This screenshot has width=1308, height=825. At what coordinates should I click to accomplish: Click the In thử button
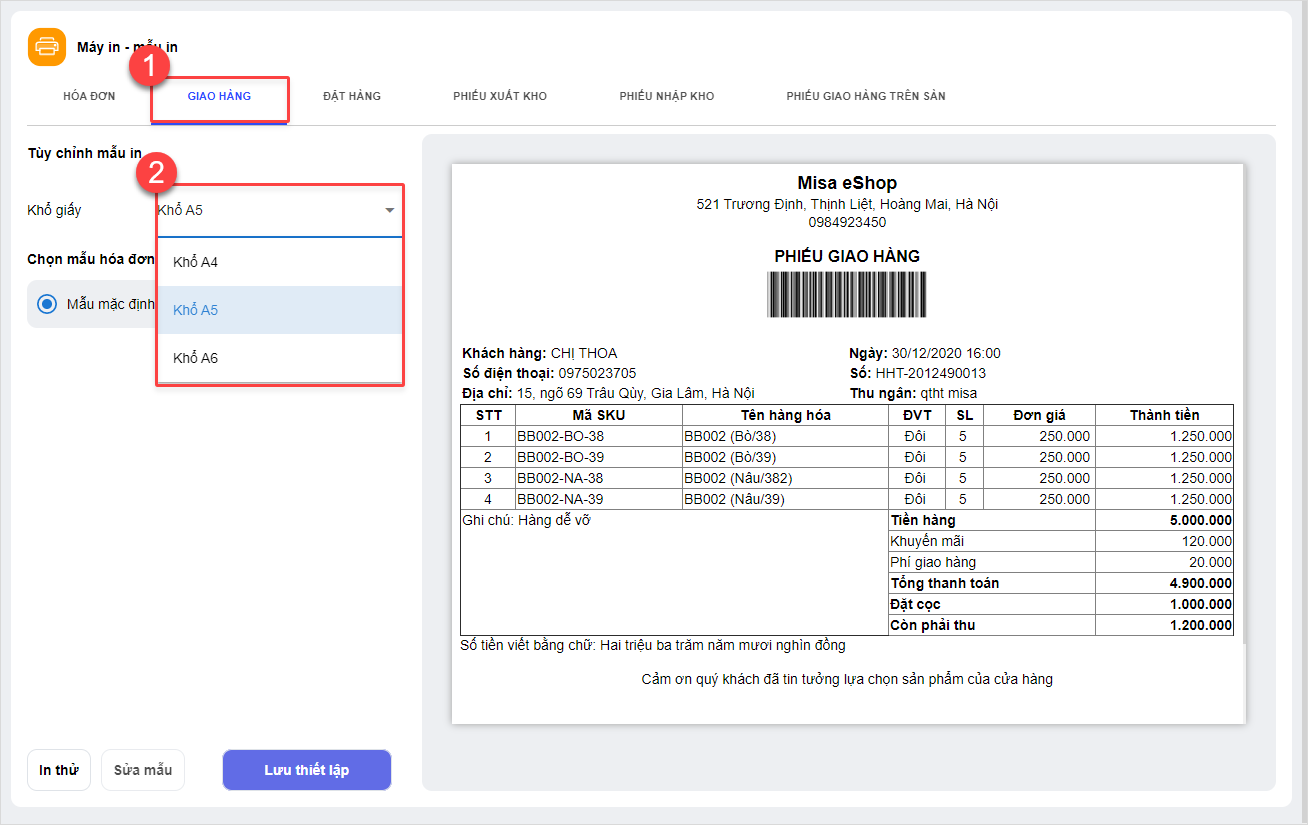[x=59, y=770]
